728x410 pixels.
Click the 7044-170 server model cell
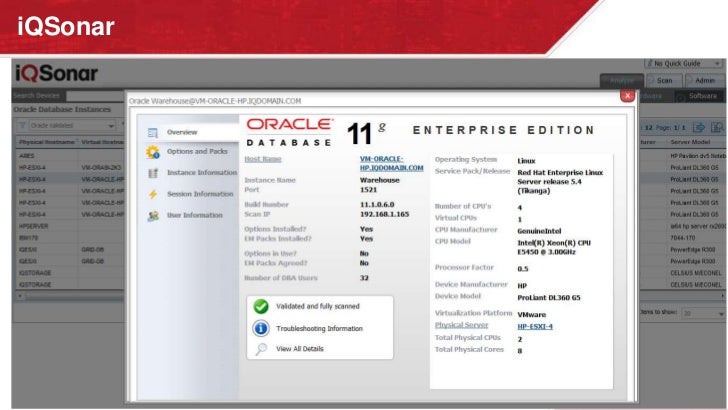(x=682, y=238)
